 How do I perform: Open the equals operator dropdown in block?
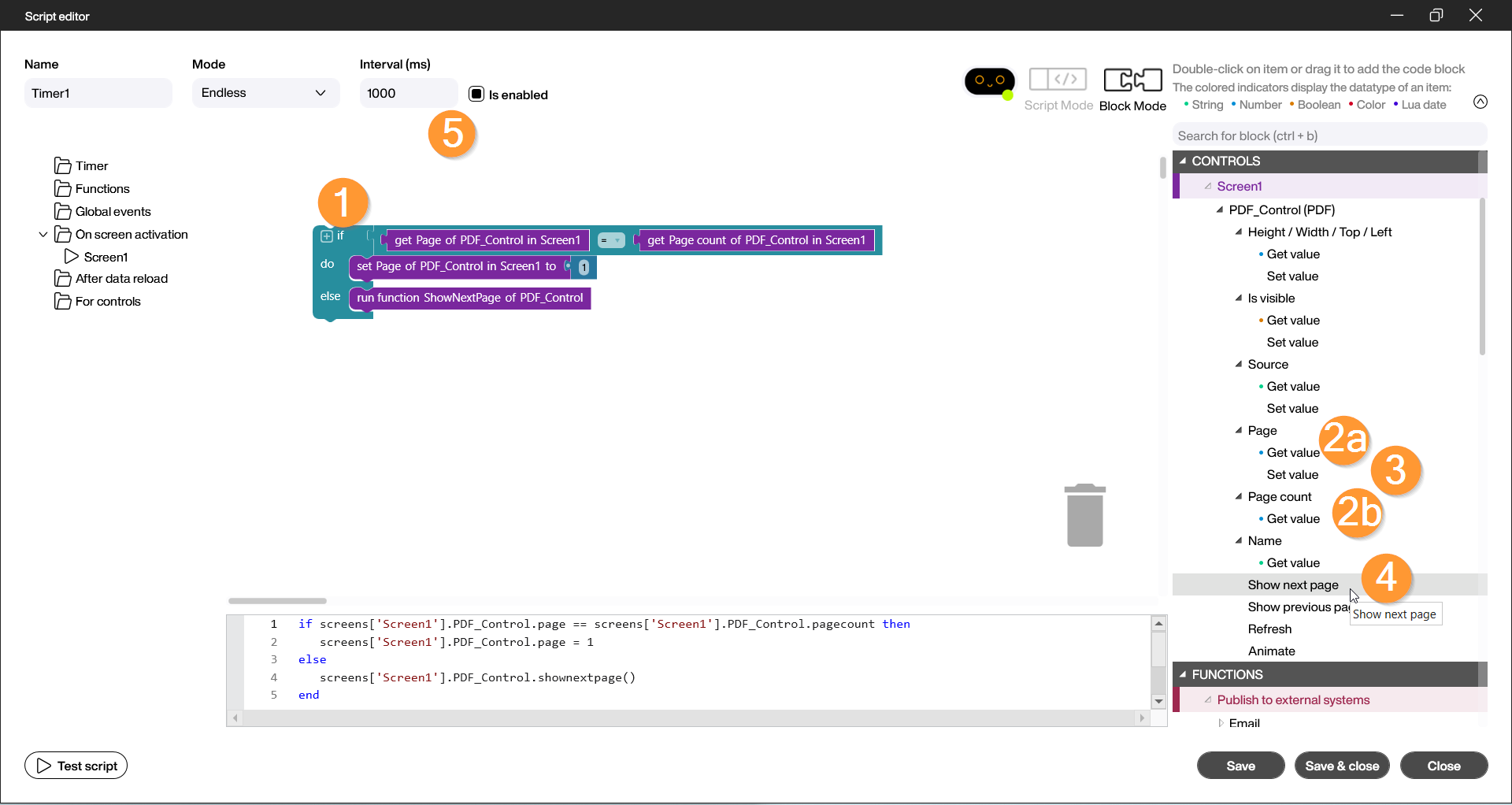point(611,240)
